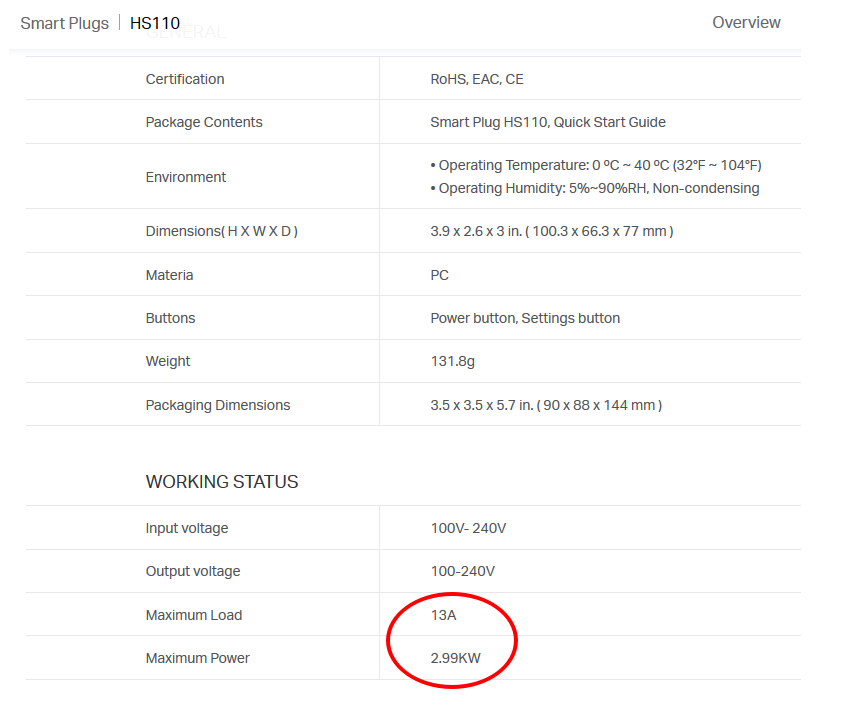Click the Packaging Dimensions label
This screenshot has height=701, width=843.
coord(218,405)
